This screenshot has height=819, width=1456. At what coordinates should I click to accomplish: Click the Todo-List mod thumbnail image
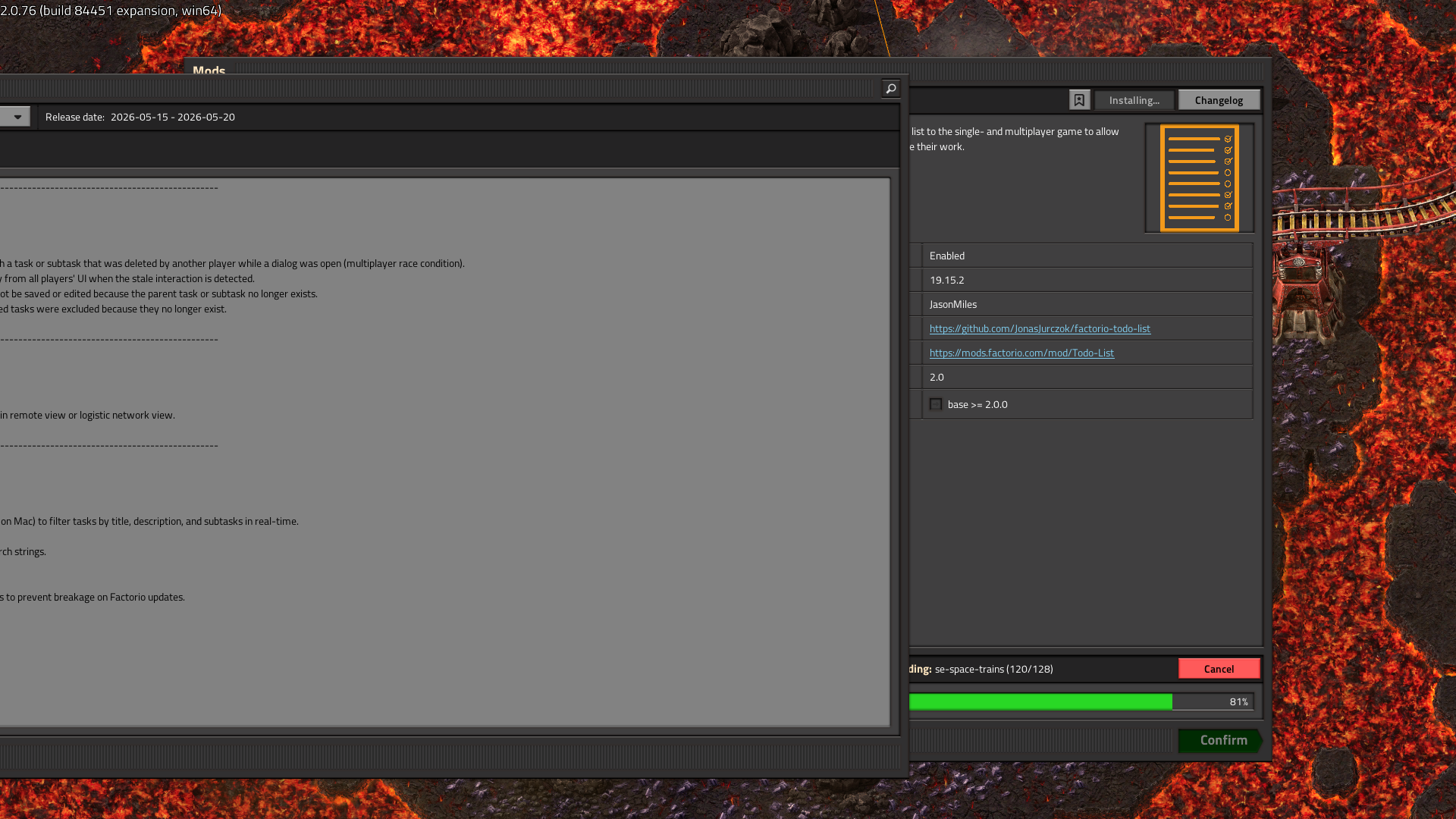pos(1199,178)
